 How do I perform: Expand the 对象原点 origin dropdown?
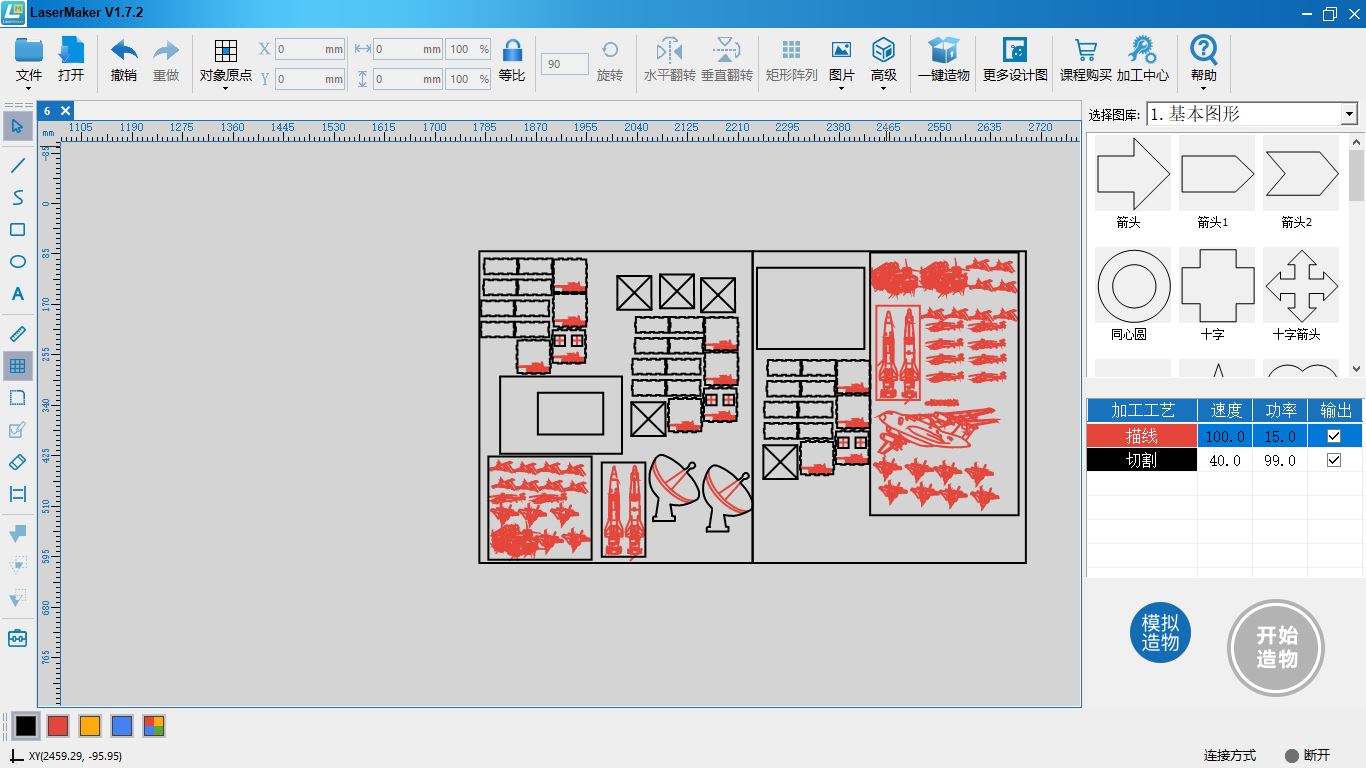[x=226, y=62]
